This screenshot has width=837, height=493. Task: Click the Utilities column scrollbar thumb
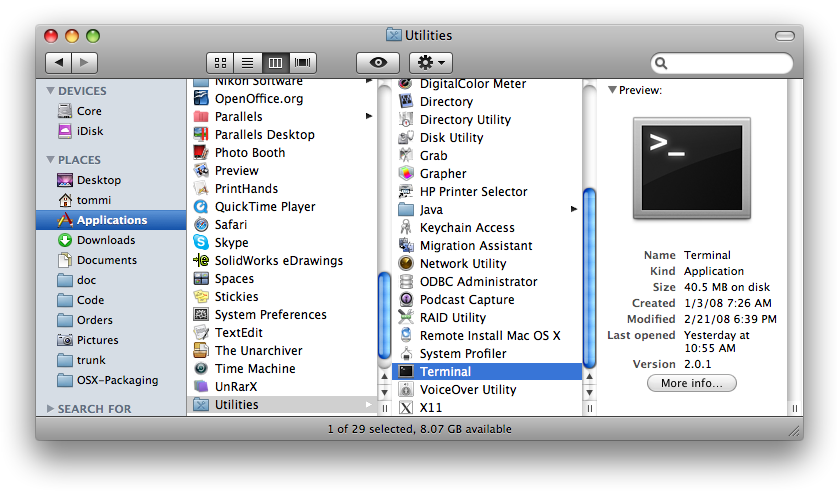click(589, 279)
